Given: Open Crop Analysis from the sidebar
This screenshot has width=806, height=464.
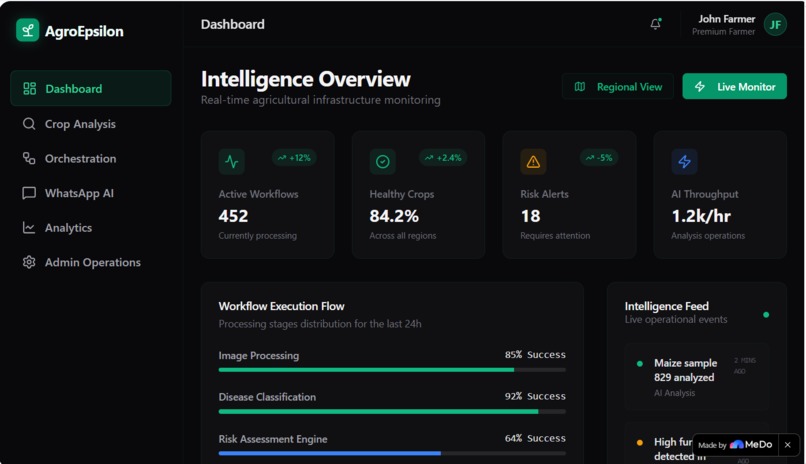Looking at the screenshot, I should point(90,124).
